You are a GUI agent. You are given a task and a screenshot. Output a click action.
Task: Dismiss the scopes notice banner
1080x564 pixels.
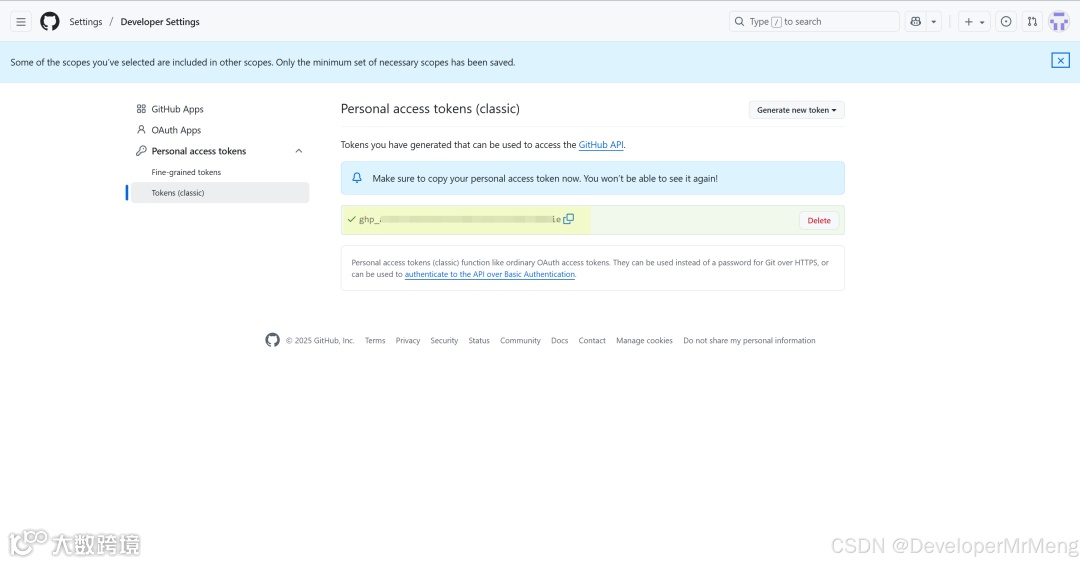coord(1061,61)
